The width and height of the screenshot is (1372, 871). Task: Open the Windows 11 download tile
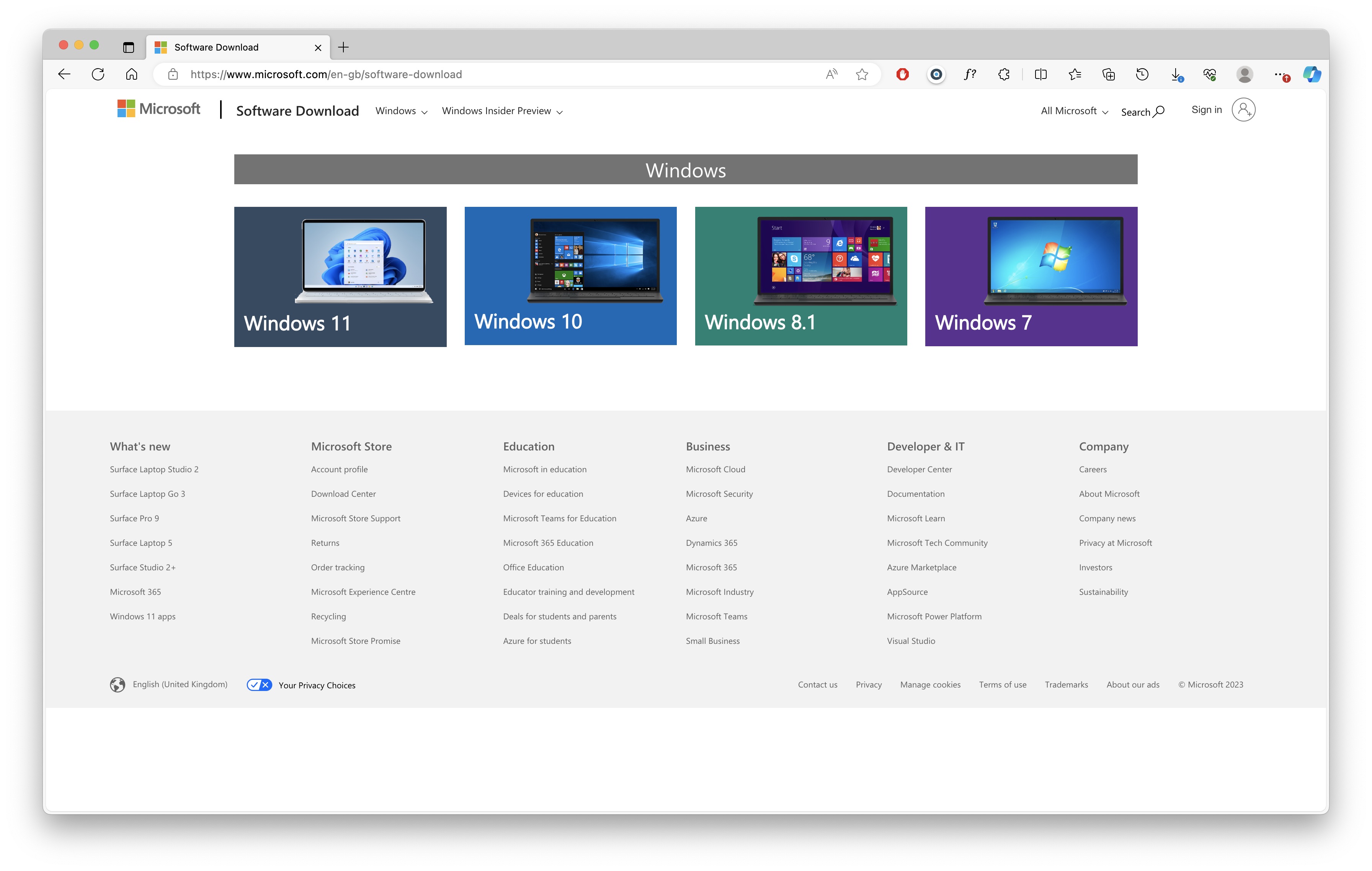pos(340,277)
